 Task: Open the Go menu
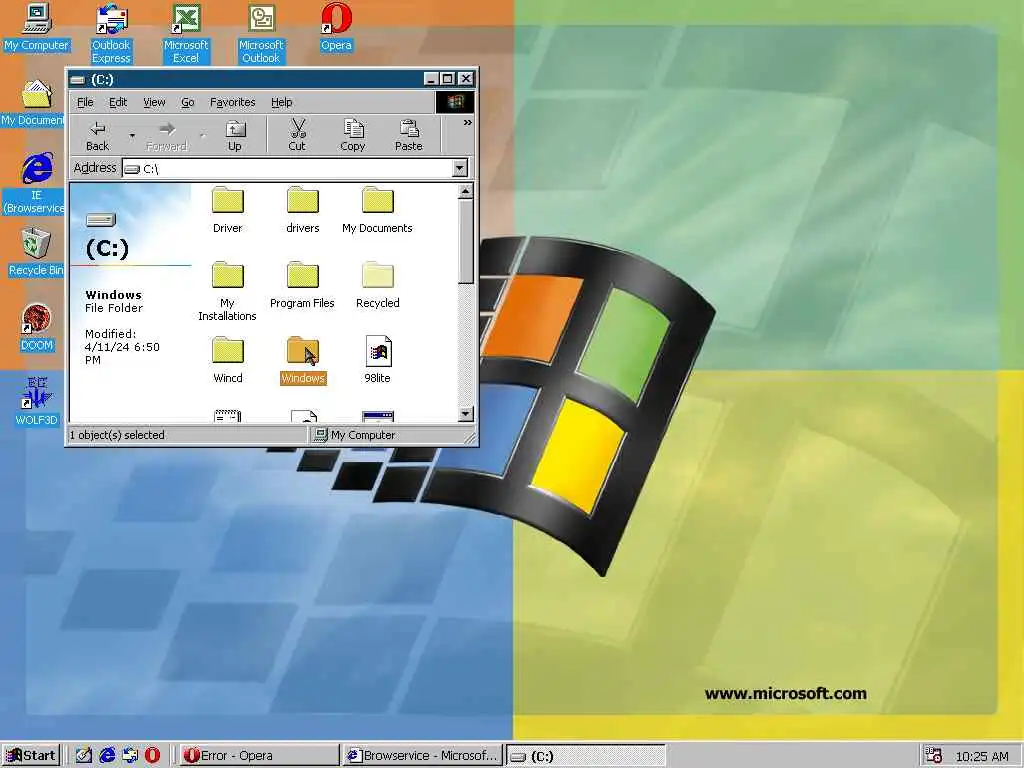point(187,102)
